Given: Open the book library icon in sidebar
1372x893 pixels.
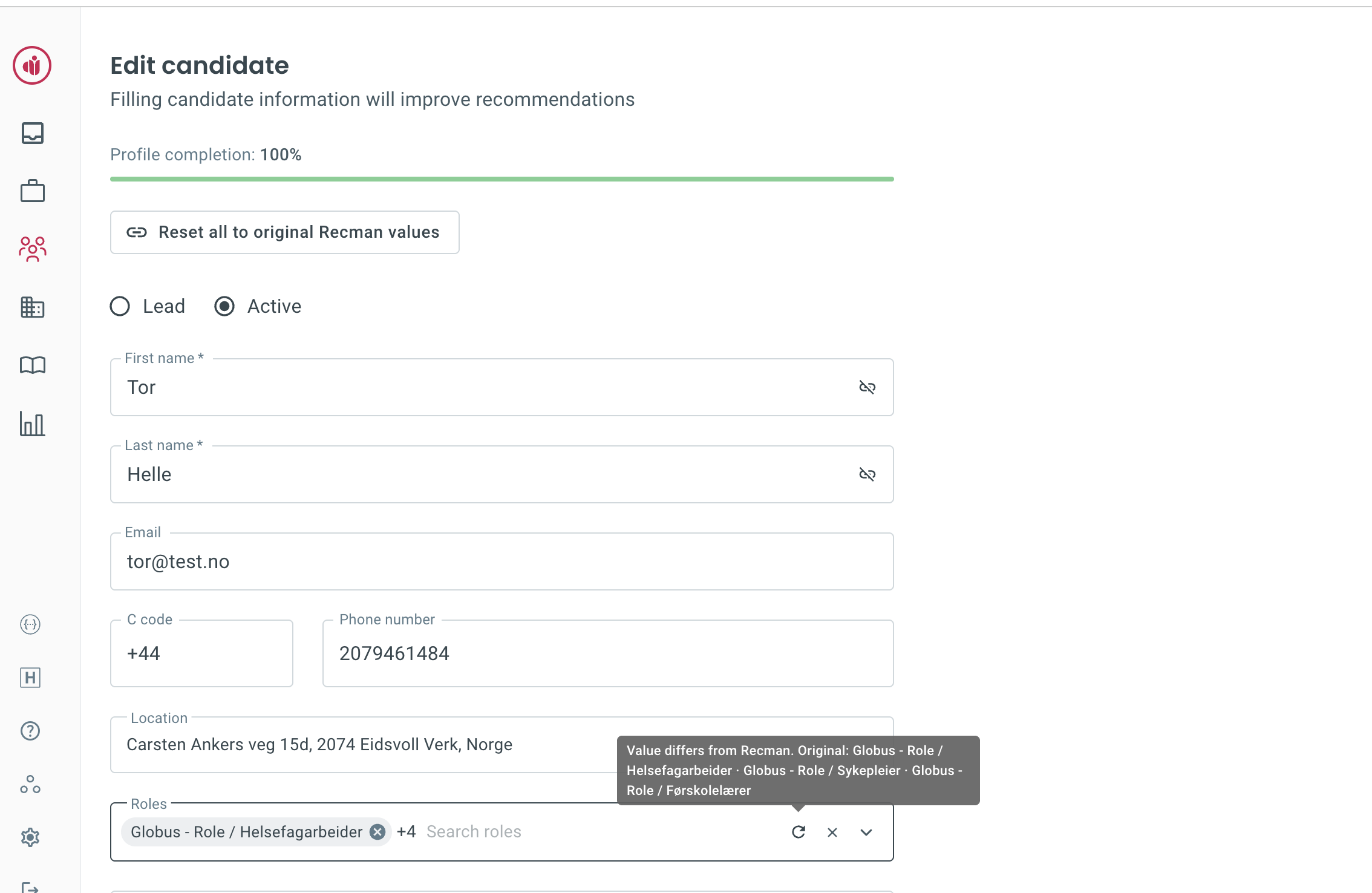Looking at the screenshot, I should (32, 364).
